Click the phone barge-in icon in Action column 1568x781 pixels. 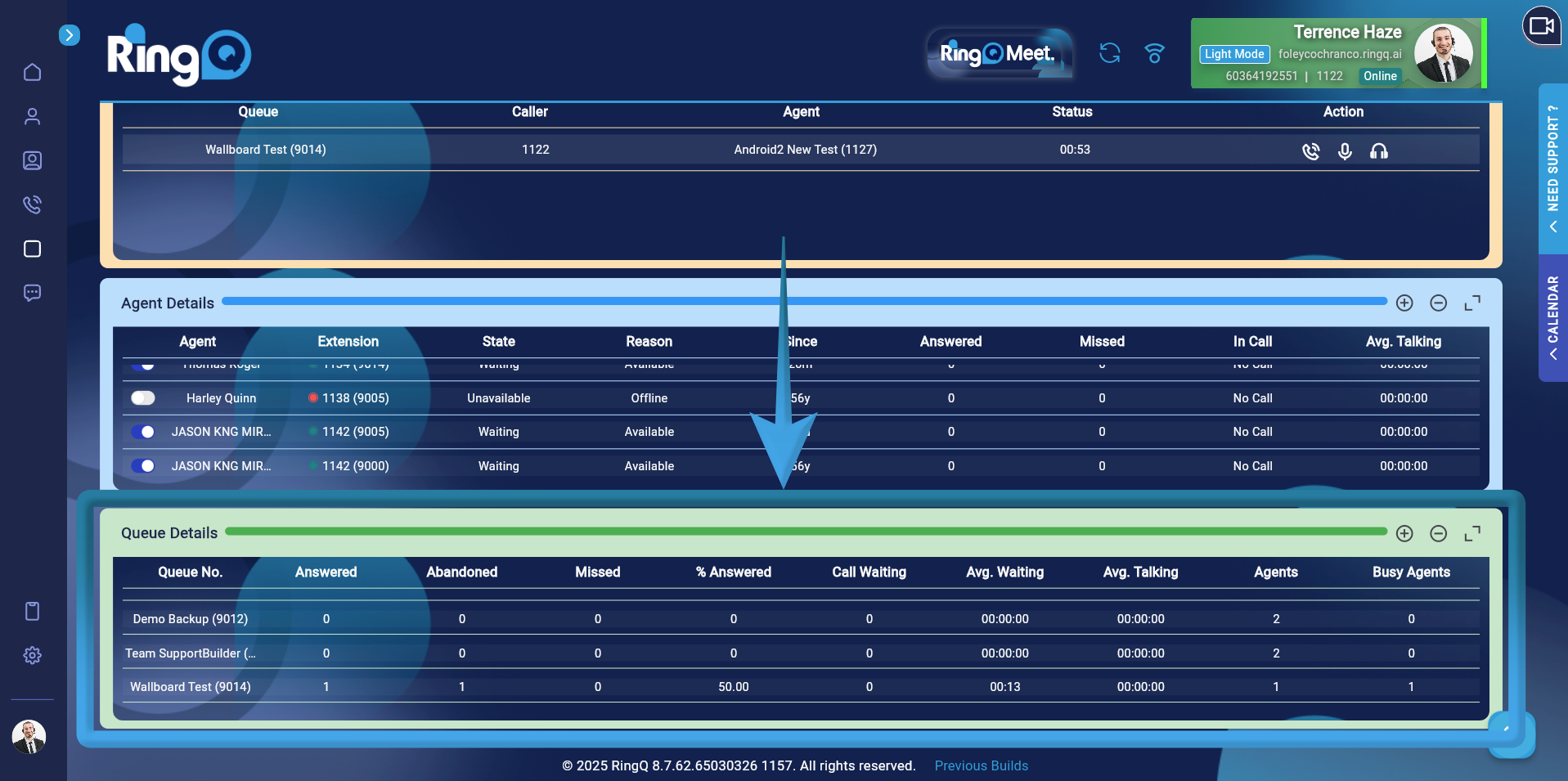coord(1310,150)
